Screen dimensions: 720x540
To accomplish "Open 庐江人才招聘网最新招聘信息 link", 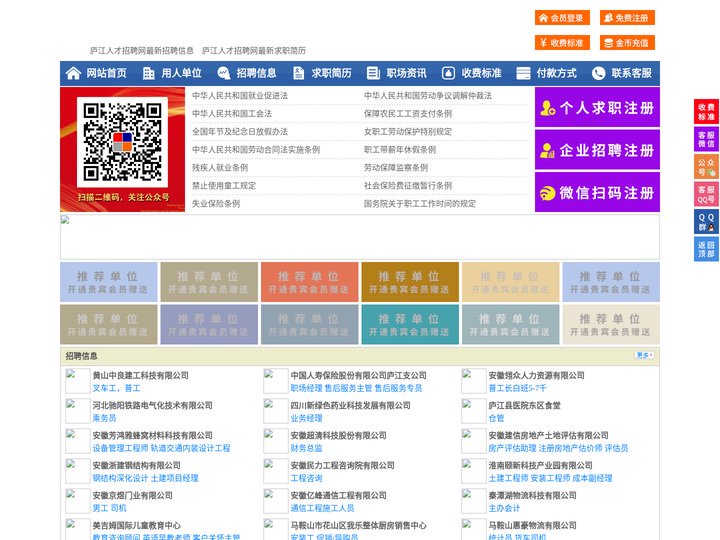I will (141, 51).
